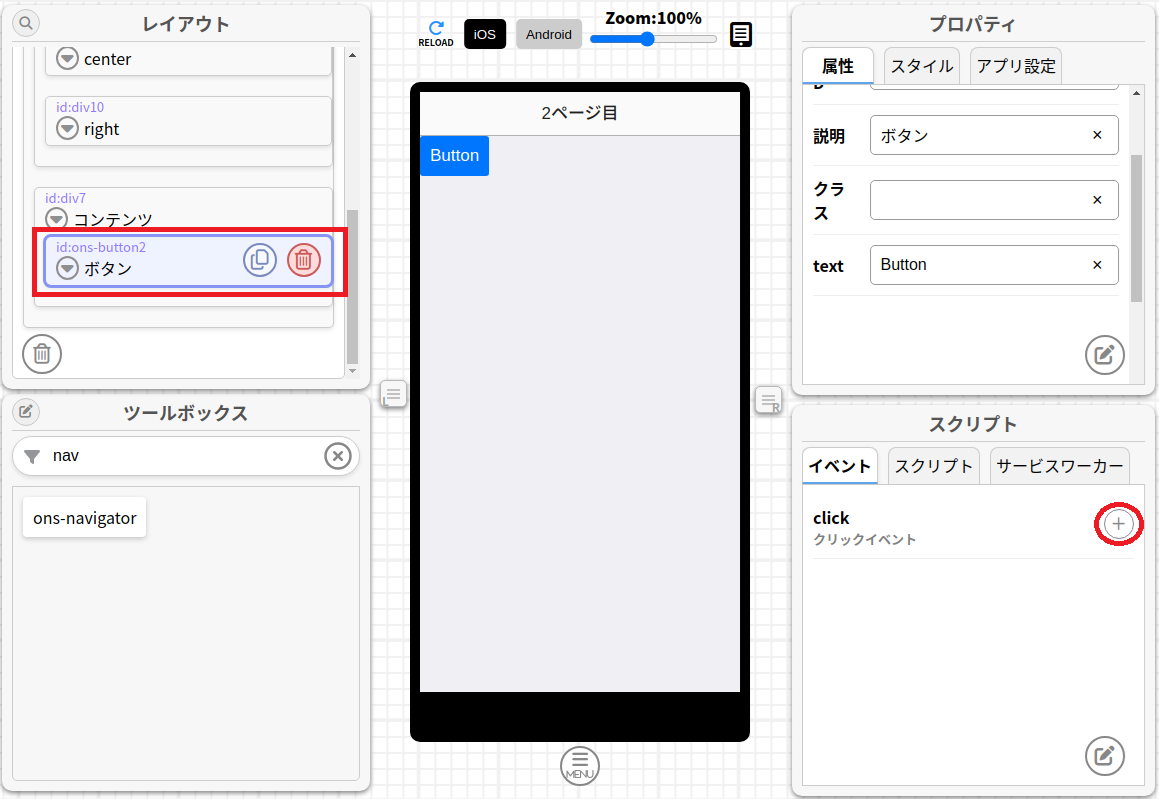Screen dimensions: 1159x799
Task: Select the iOS preview mode
Action: [x=484, y=33]
